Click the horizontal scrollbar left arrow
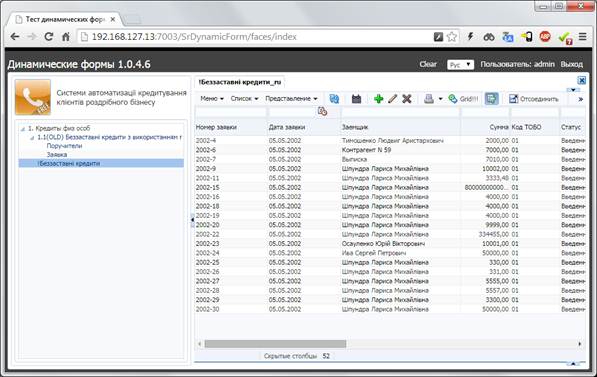 200,344
